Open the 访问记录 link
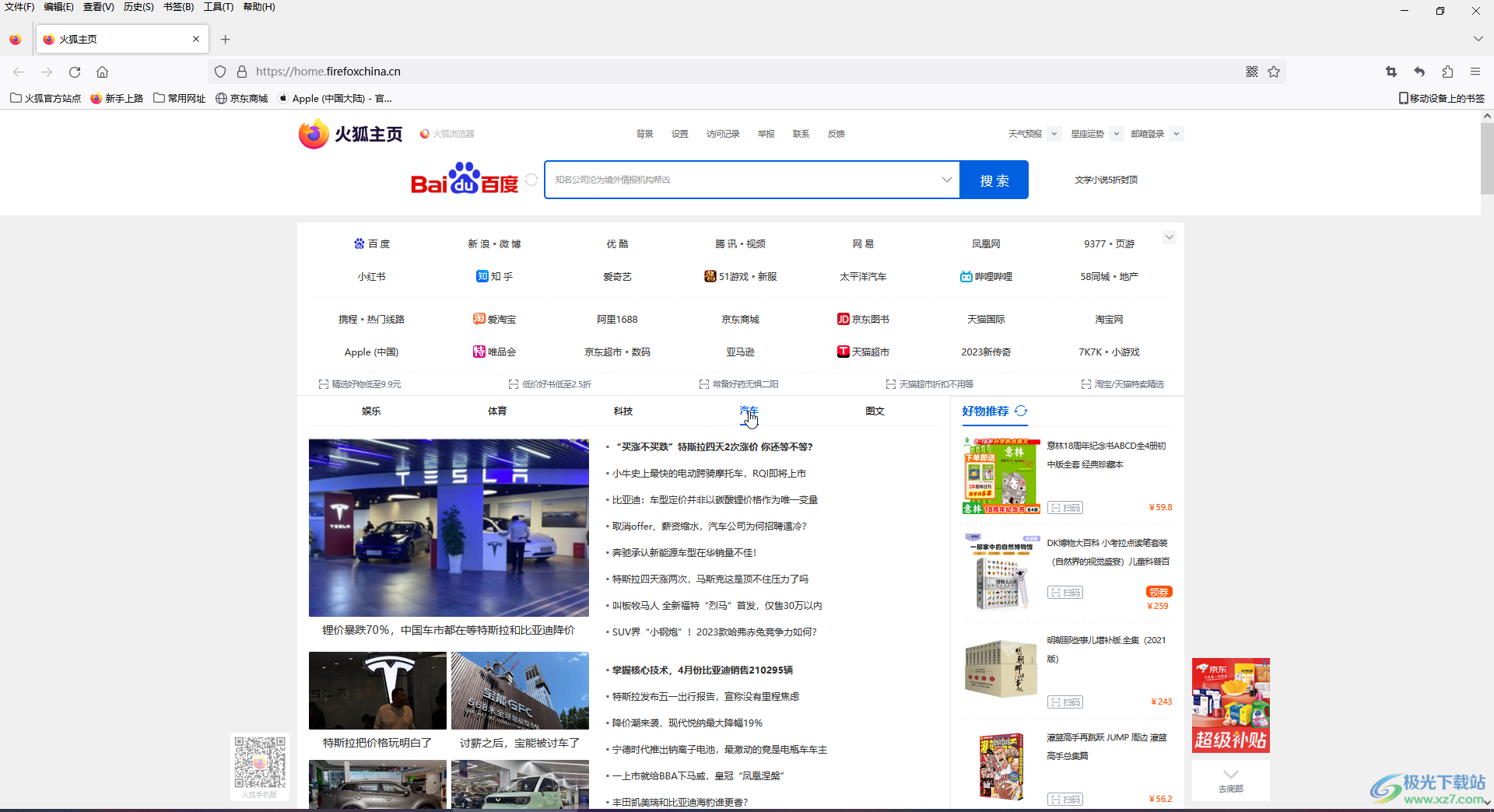 [x=723, y=134]
